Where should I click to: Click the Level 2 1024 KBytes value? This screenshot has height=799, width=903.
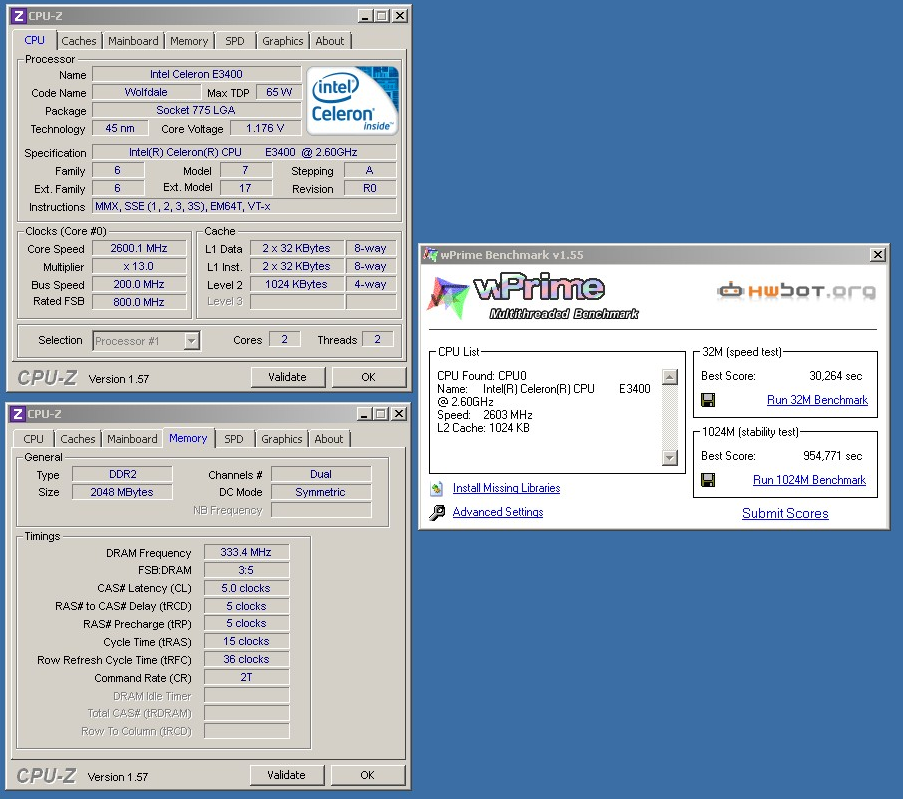[297, 284]
